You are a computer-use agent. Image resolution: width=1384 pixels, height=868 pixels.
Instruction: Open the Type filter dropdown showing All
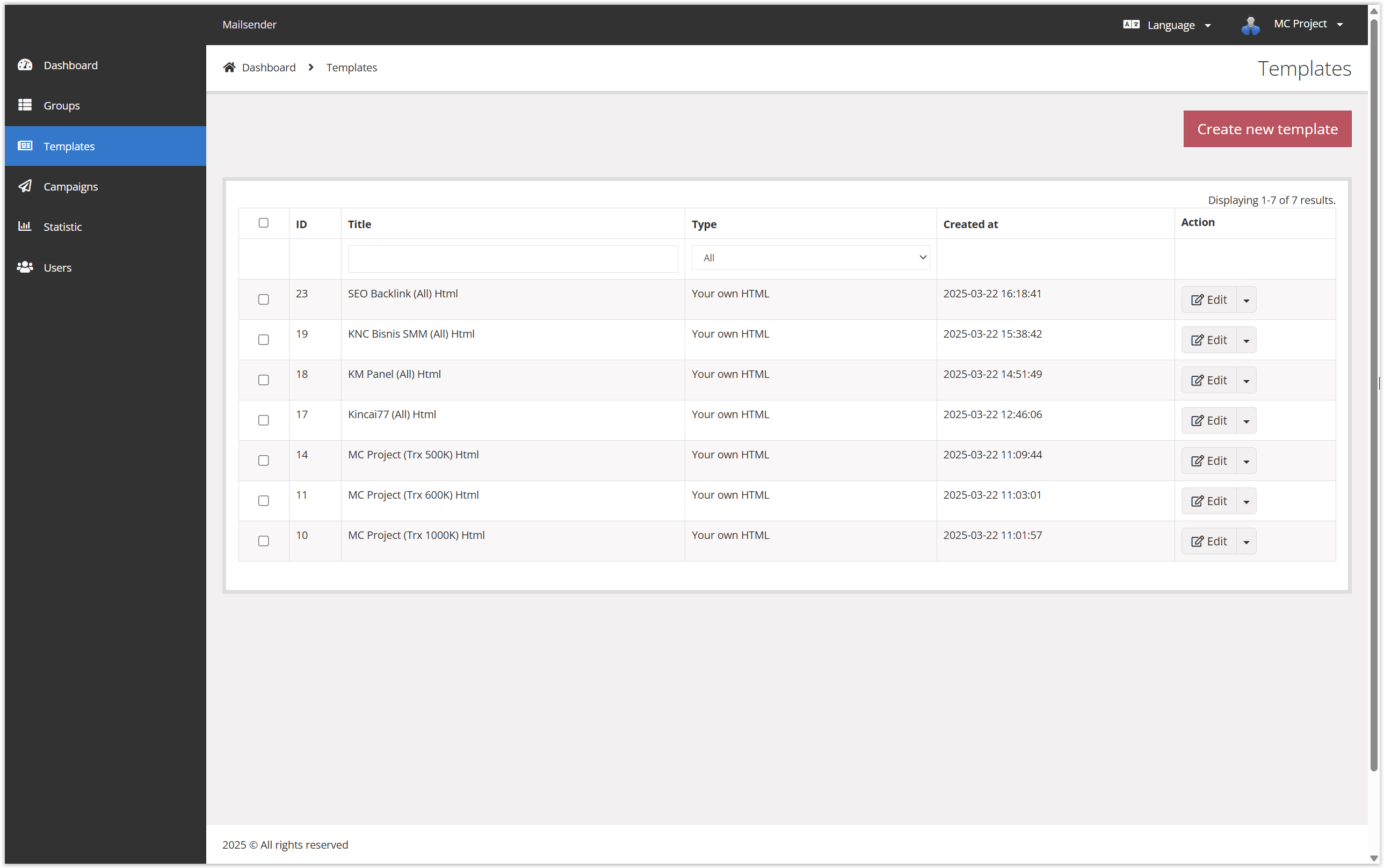[x=810, y=257]
